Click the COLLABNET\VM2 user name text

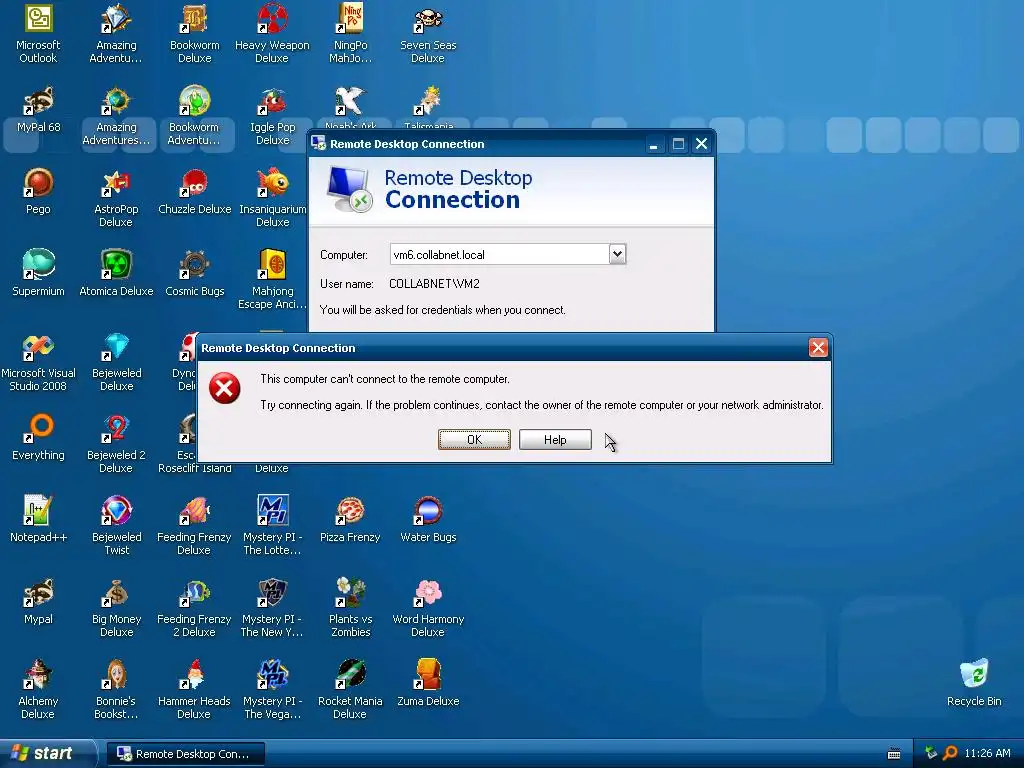[x=434, y=283]
